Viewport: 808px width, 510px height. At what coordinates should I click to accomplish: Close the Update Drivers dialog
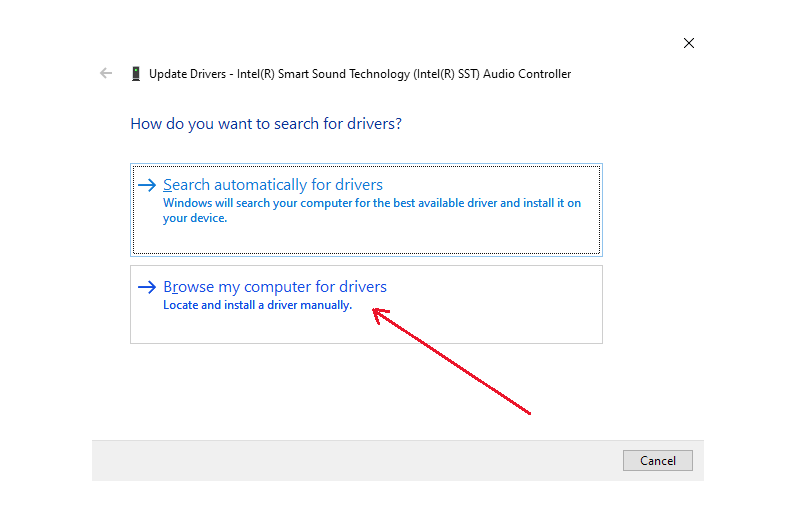pos(688,43)
